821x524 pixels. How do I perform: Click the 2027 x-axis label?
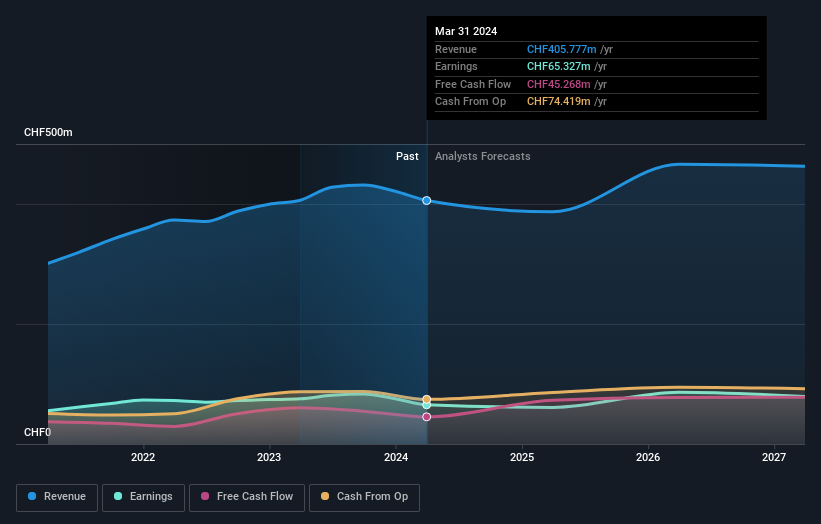coord(774,457)
